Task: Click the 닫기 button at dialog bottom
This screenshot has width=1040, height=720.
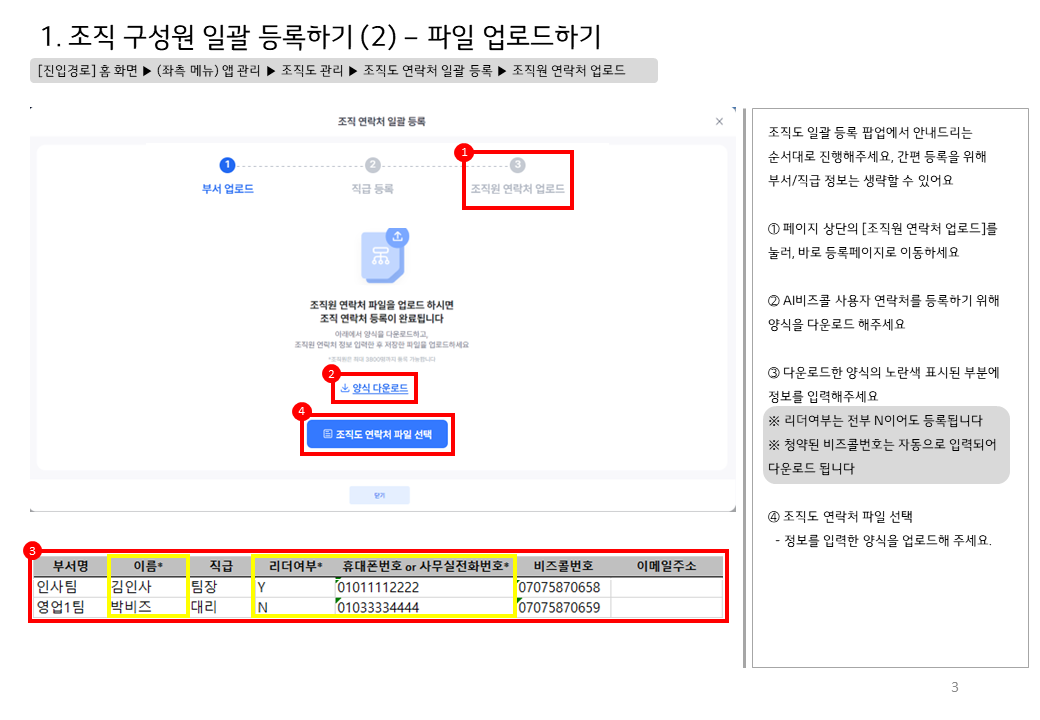Action: 379,495
